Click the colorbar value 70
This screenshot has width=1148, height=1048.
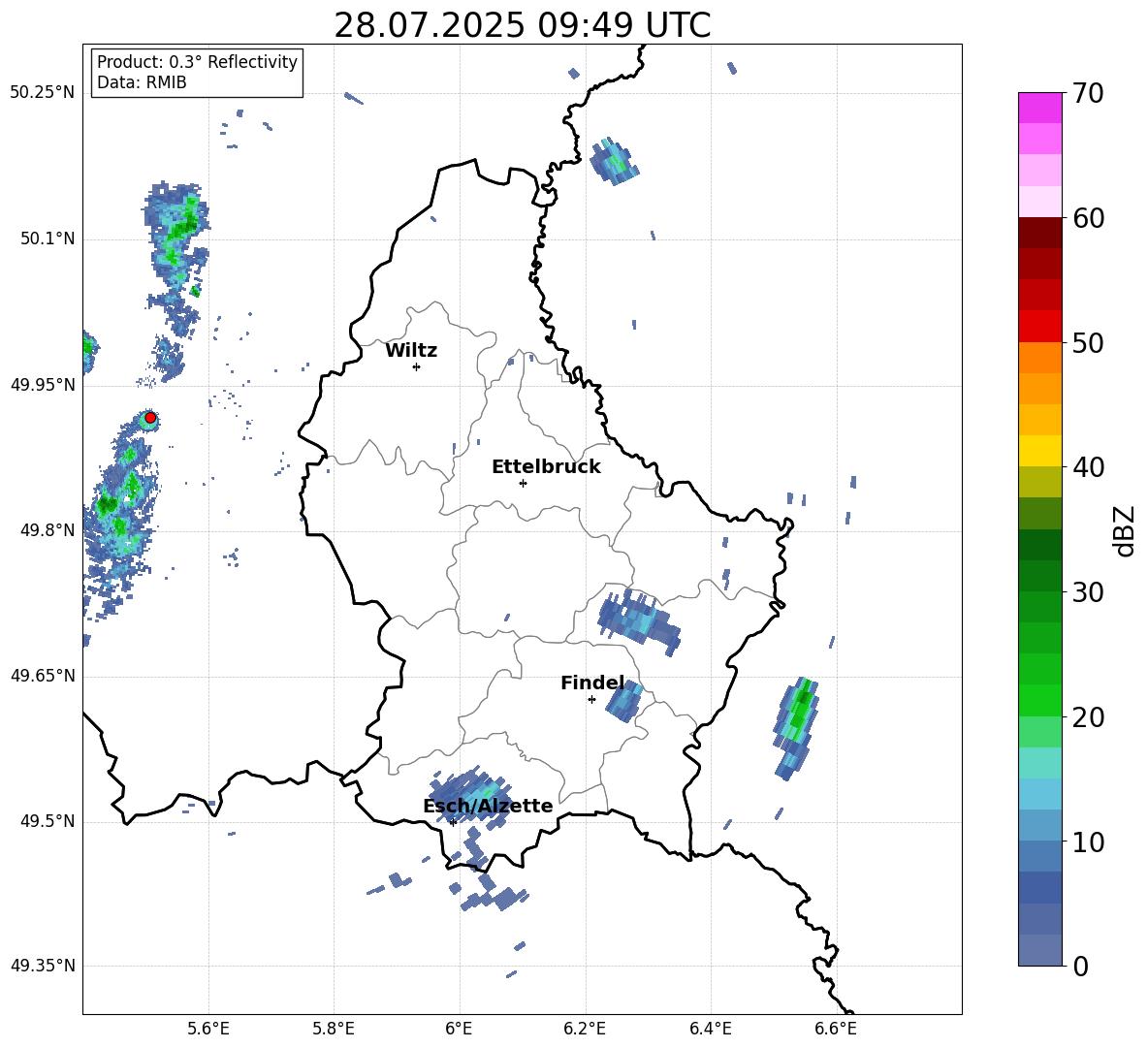pos(1088,93)
